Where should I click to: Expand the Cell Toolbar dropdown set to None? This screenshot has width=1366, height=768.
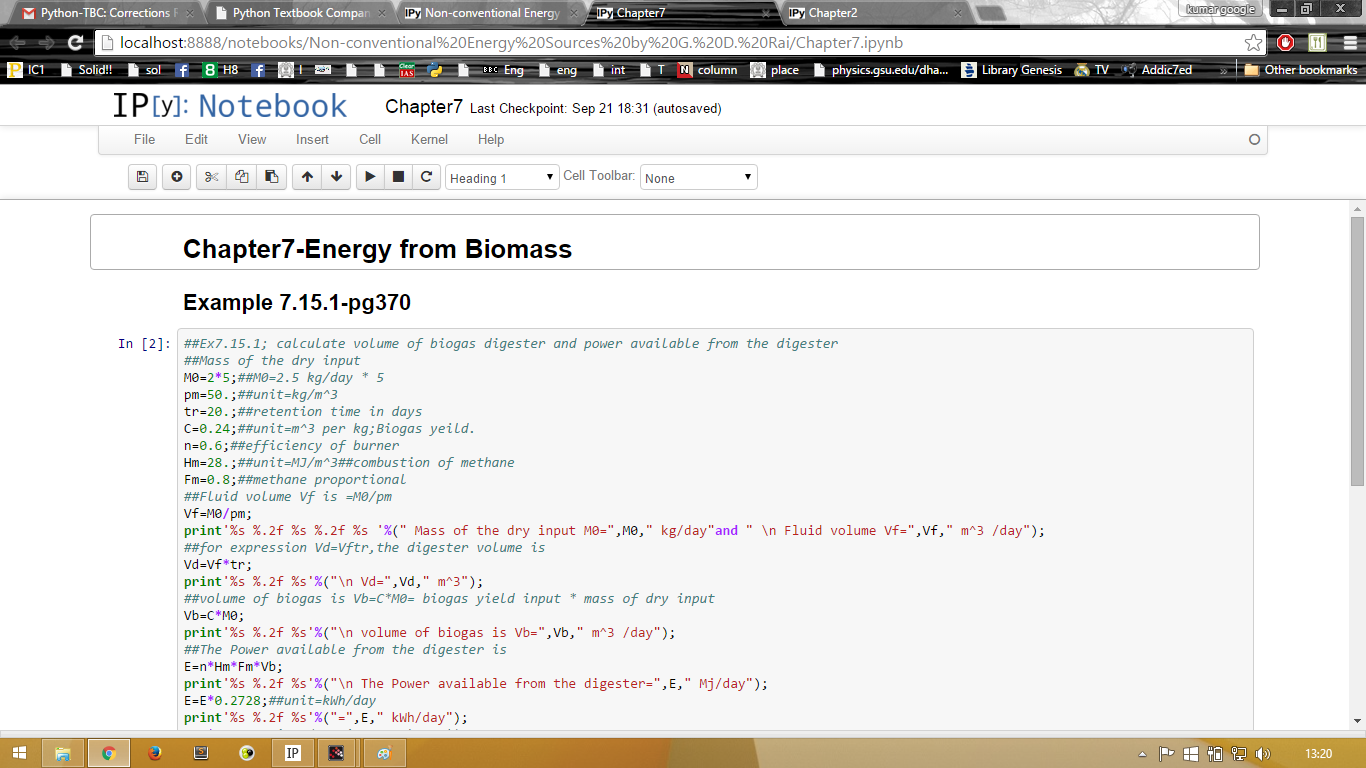point(698,178)
